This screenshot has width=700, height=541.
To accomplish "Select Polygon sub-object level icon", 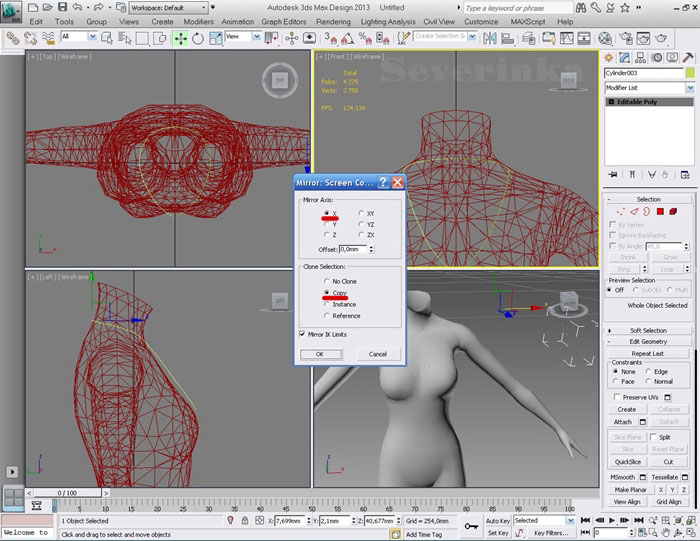I will (660, 212).
